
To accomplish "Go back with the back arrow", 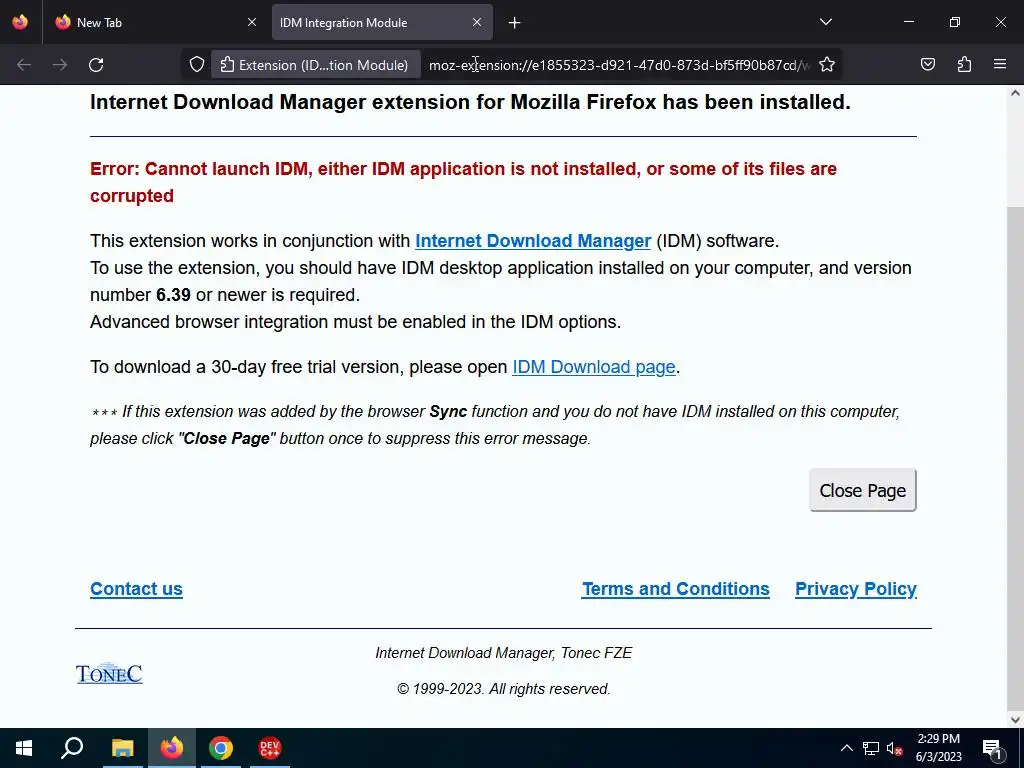I will (x=24, y=65).
